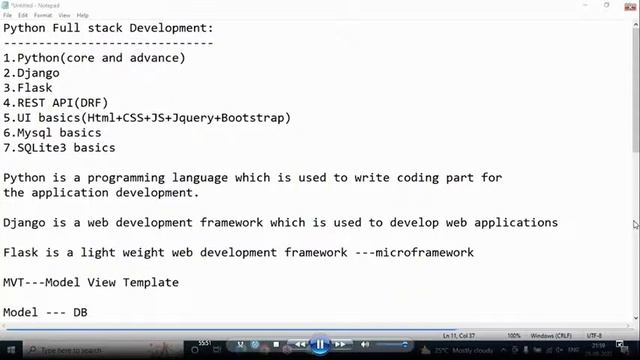Mute the player's speaker icon
The height and width of the screenshot is (360, 640).
tap(364, 345)
